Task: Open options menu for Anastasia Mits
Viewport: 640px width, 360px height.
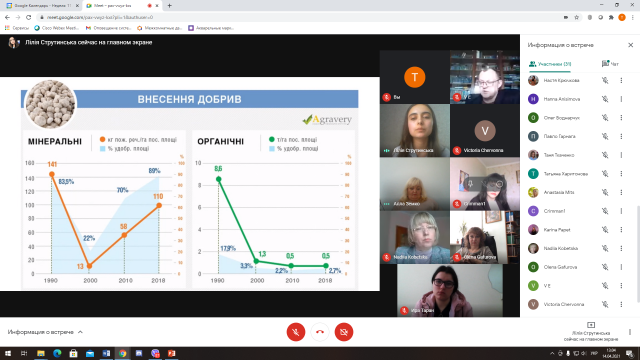Action: 621,192
